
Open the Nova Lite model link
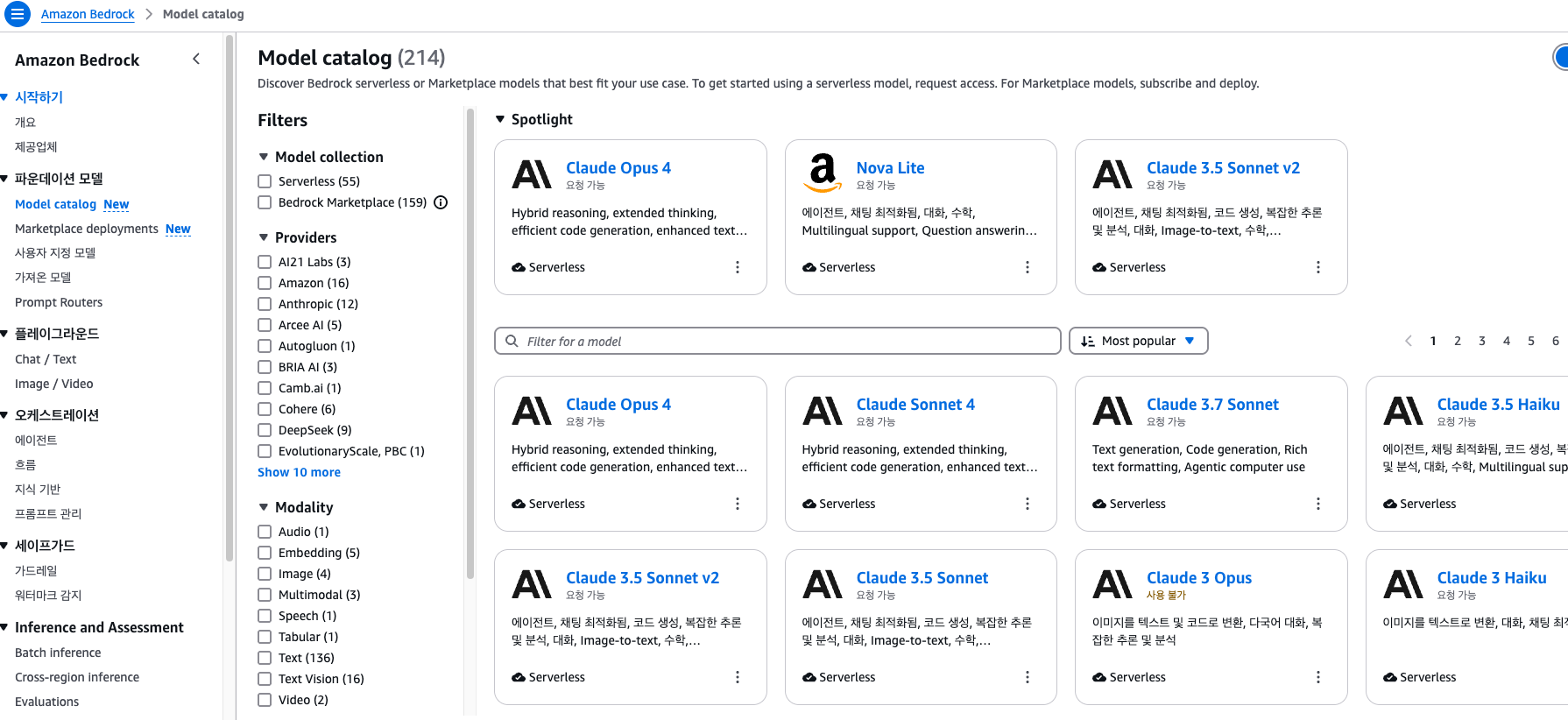(890, 167)
